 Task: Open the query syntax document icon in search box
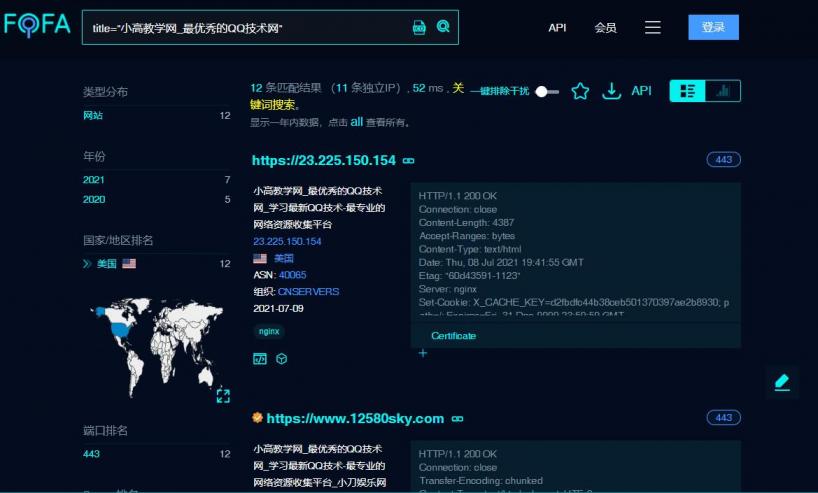point(419,27)
